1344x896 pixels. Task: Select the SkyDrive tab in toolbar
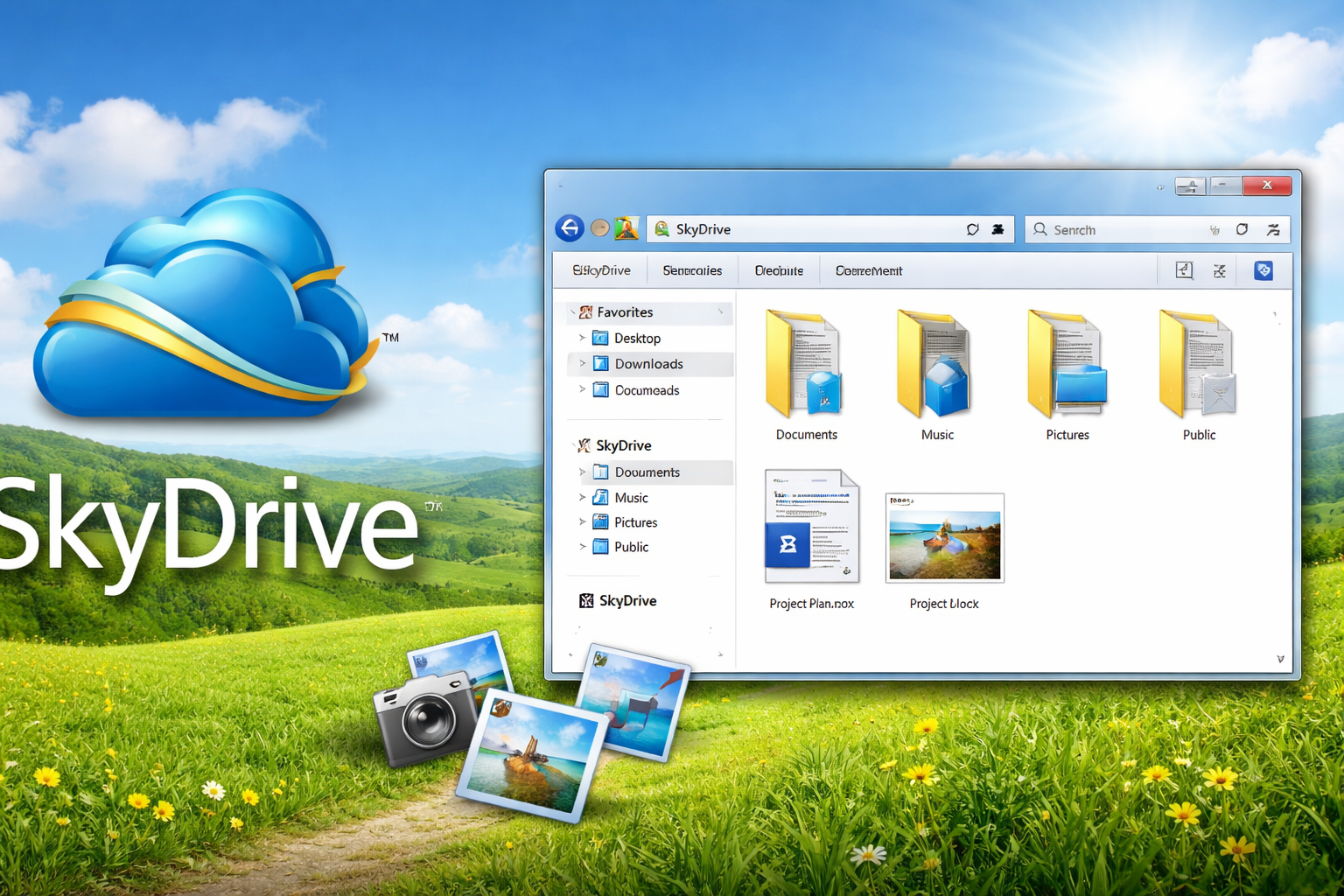(x=601, y=270)
